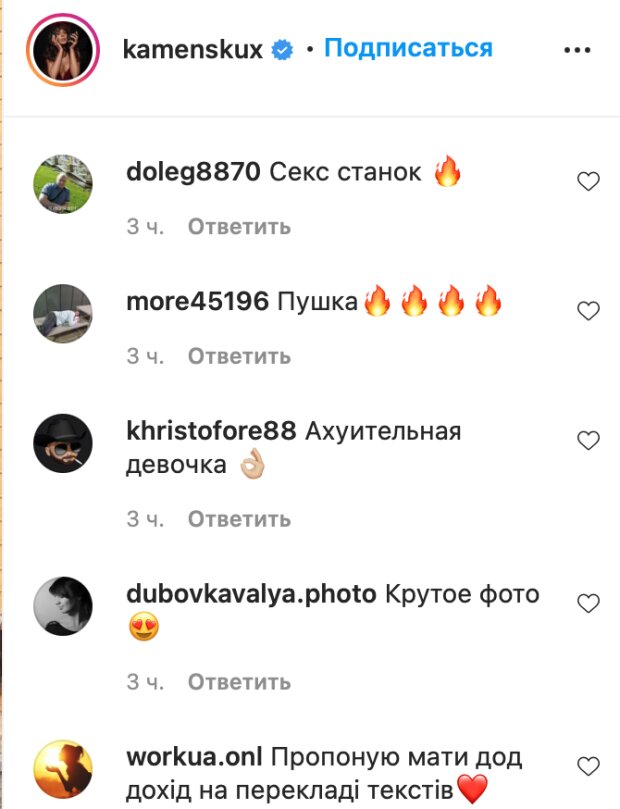Click the verified badge next to kamenskux
620x809 pixels.
click(x=282, y=50)
